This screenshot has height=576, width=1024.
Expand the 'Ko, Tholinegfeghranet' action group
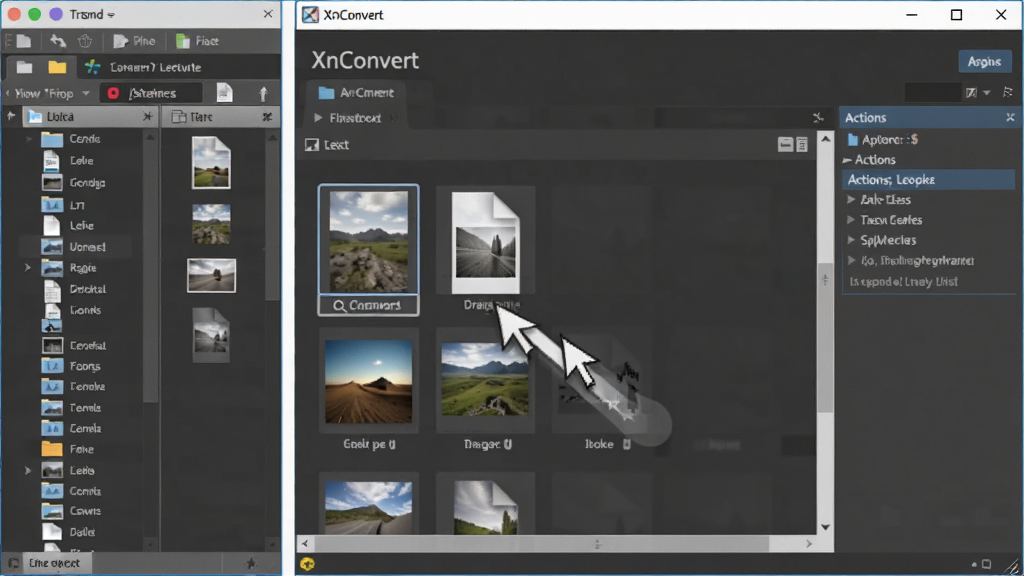(851, 261)
